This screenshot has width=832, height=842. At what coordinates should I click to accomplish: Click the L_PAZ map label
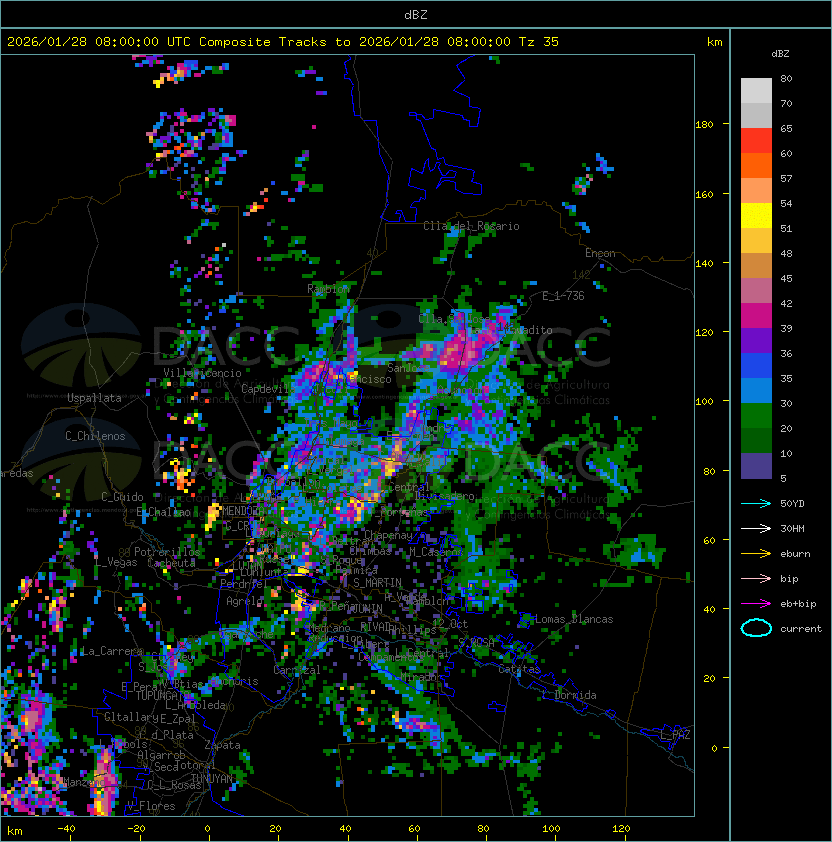[675, 735]
